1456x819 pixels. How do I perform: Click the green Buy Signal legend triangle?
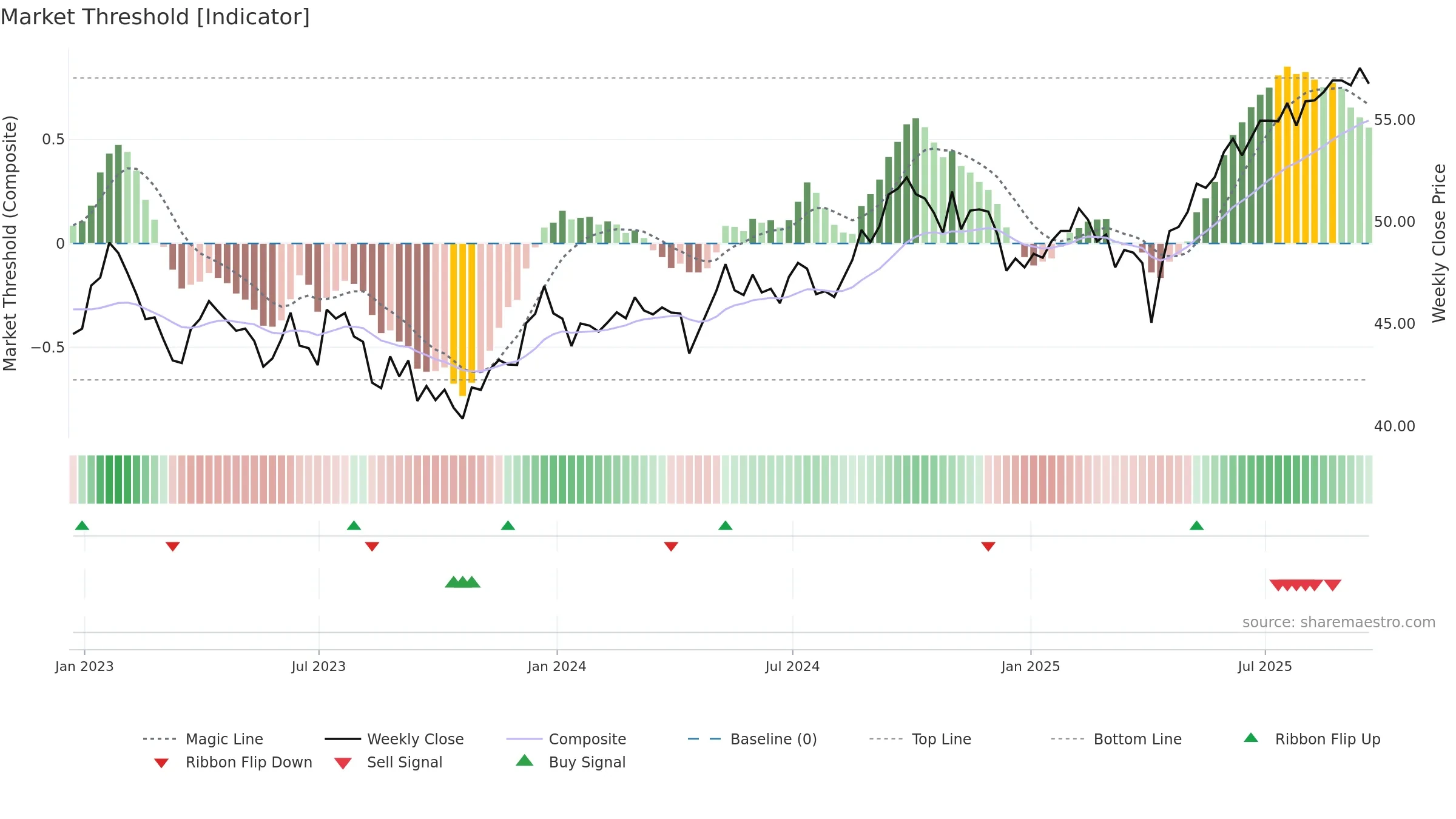pos(525,760)
